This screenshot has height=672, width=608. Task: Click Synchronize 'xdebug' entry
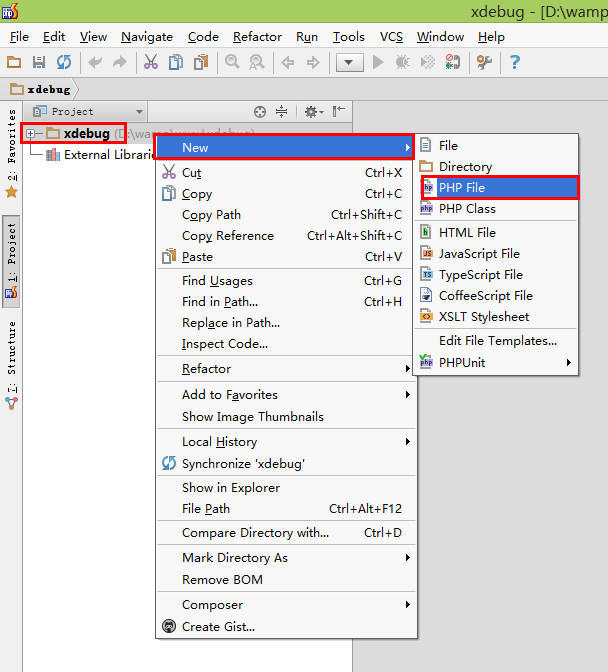[x=286, y=464]
